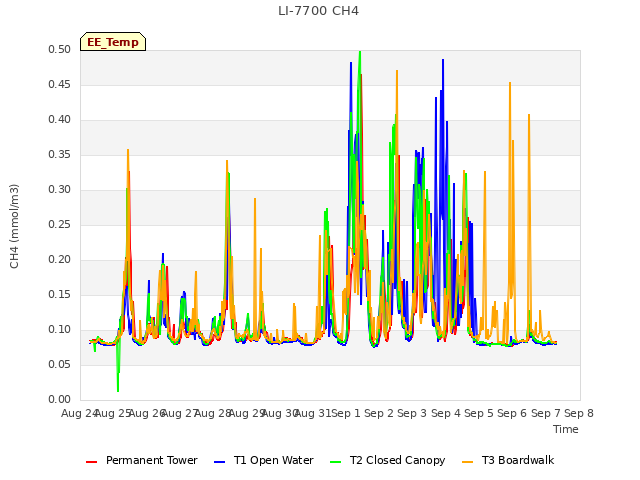Click the 0.10 y-axis tick label
The height and width of the screenshot is (480, 640).
pyautogui.click(x=60, y=330)
